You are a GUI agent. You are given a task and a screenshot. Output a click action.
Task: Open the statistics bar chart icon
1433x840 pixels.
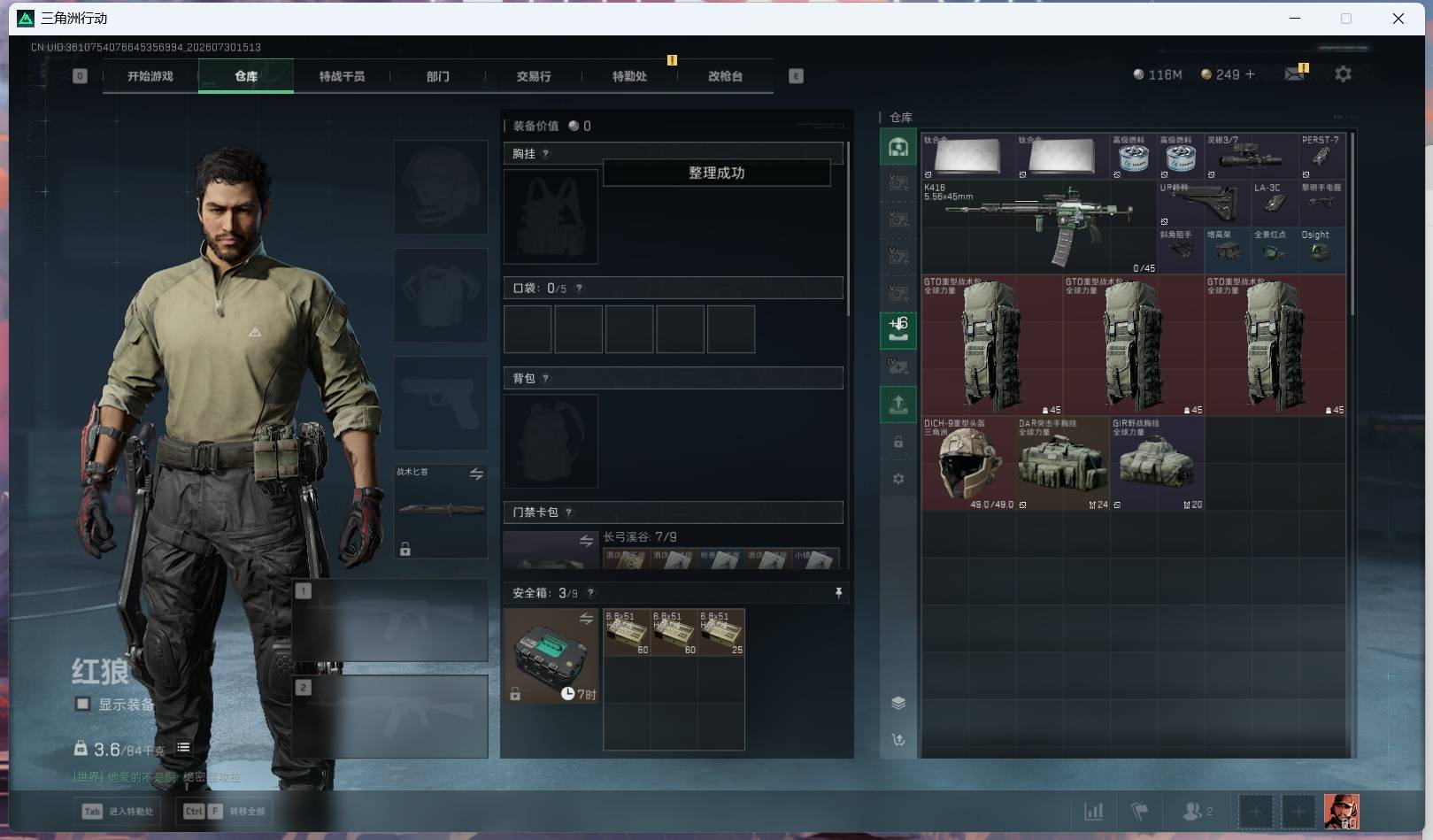click(1094, 811)
